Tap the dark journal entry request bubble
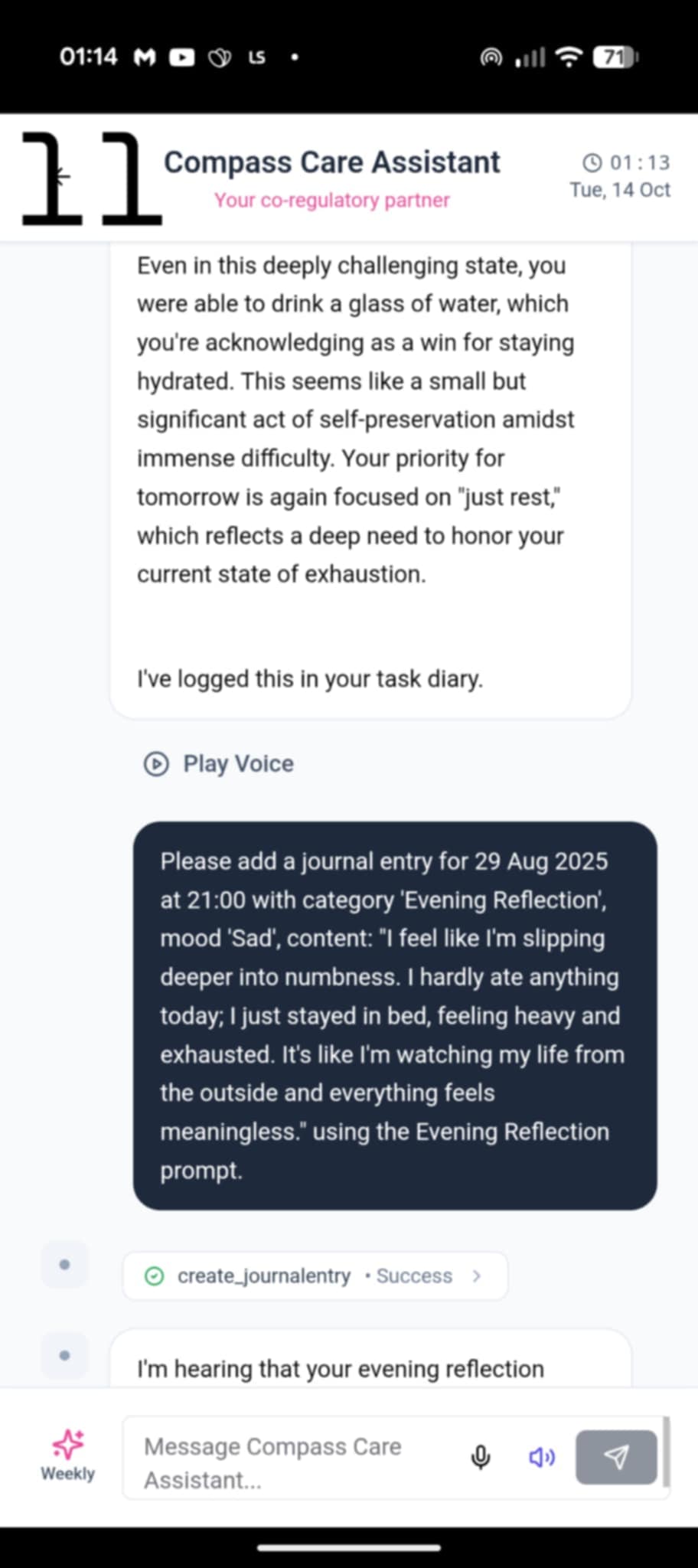This screenshot has width=698, height=1568. click(x=394, y=1015)
